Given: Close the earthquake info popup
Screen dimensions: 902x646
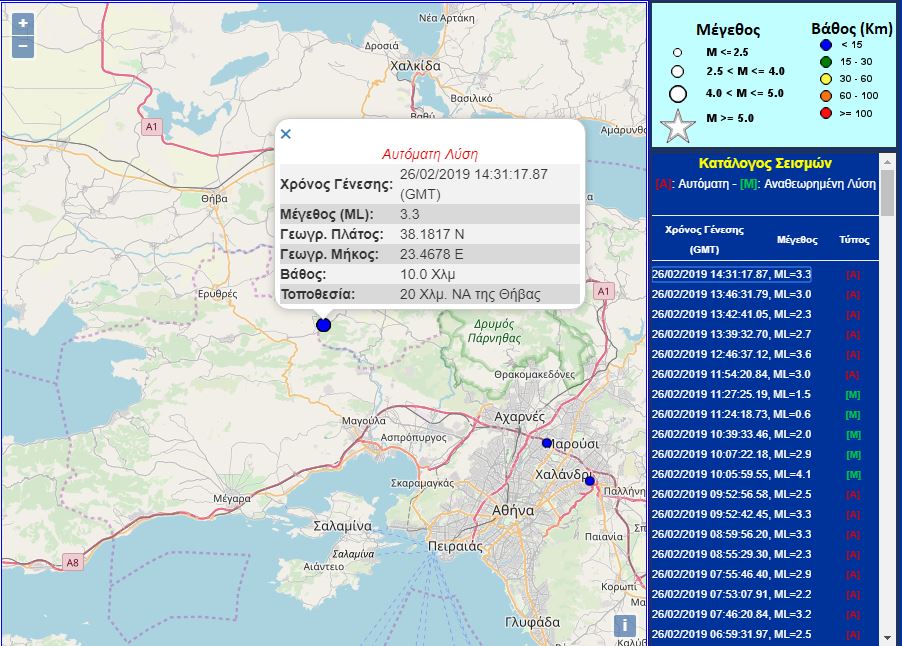Looking at the screenshot, I should click(286, 133).
